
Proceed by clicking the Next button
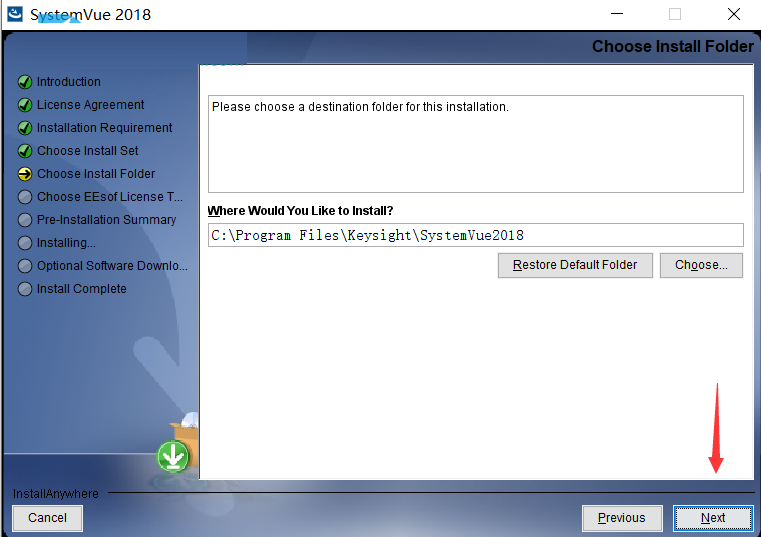(713, 518)
